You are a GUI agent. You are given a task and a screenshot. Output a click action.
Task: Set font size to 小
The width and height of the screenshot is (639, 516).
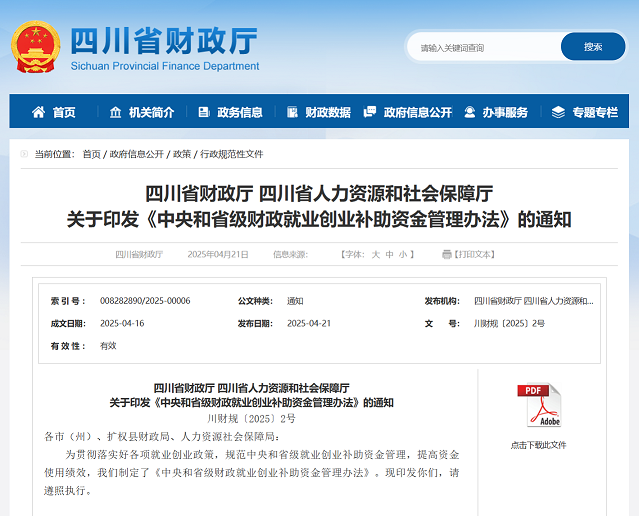tap(402, 255)
